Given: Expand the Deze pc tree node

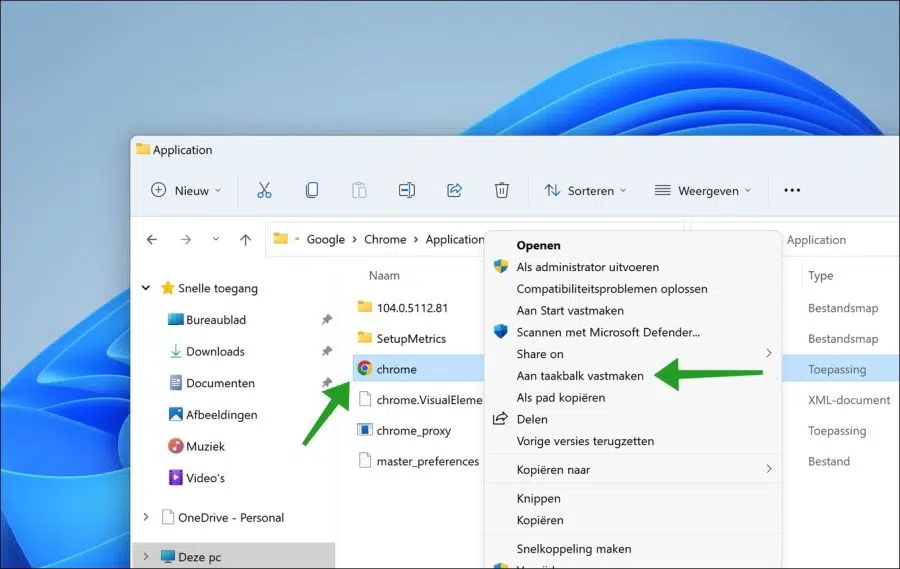Looking at the screenshot, I should pos(146,556).
